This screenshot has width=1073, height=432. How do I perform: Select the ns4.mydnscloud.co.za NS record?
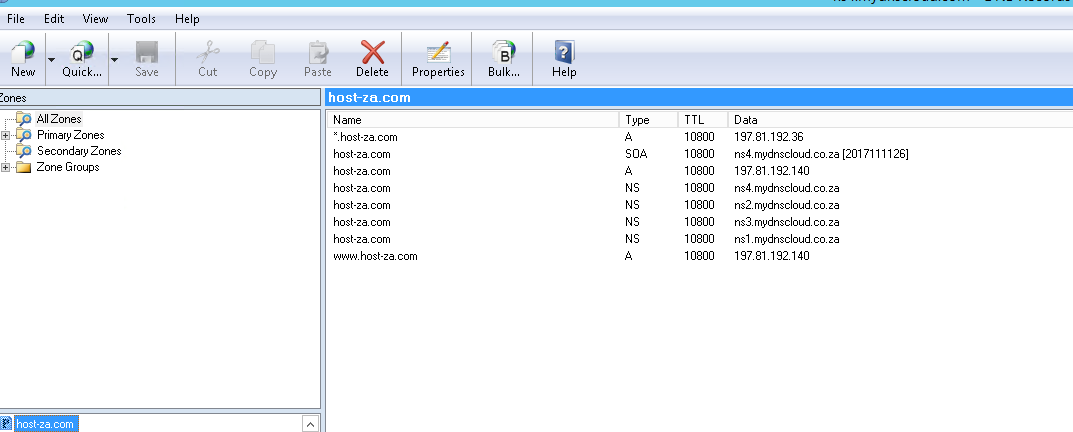tap(699, 188)
